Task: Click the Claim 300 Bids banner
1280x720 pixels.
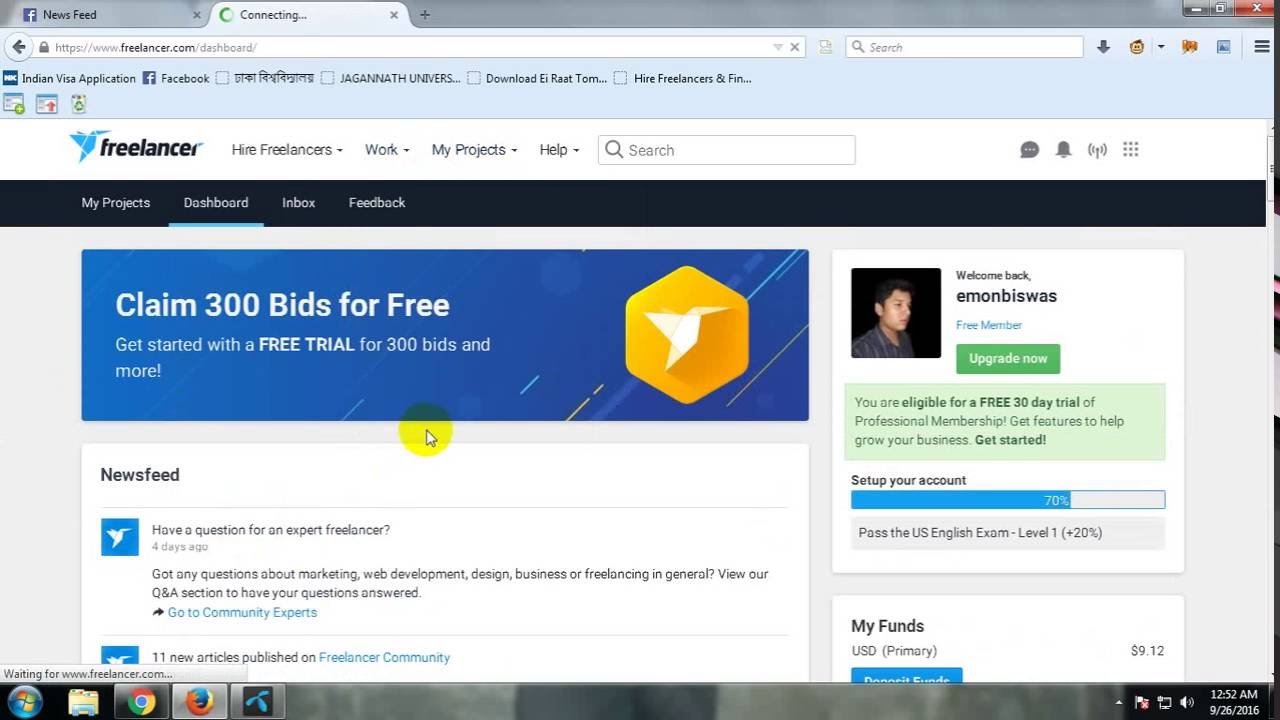Action: [x=445, y=335]
